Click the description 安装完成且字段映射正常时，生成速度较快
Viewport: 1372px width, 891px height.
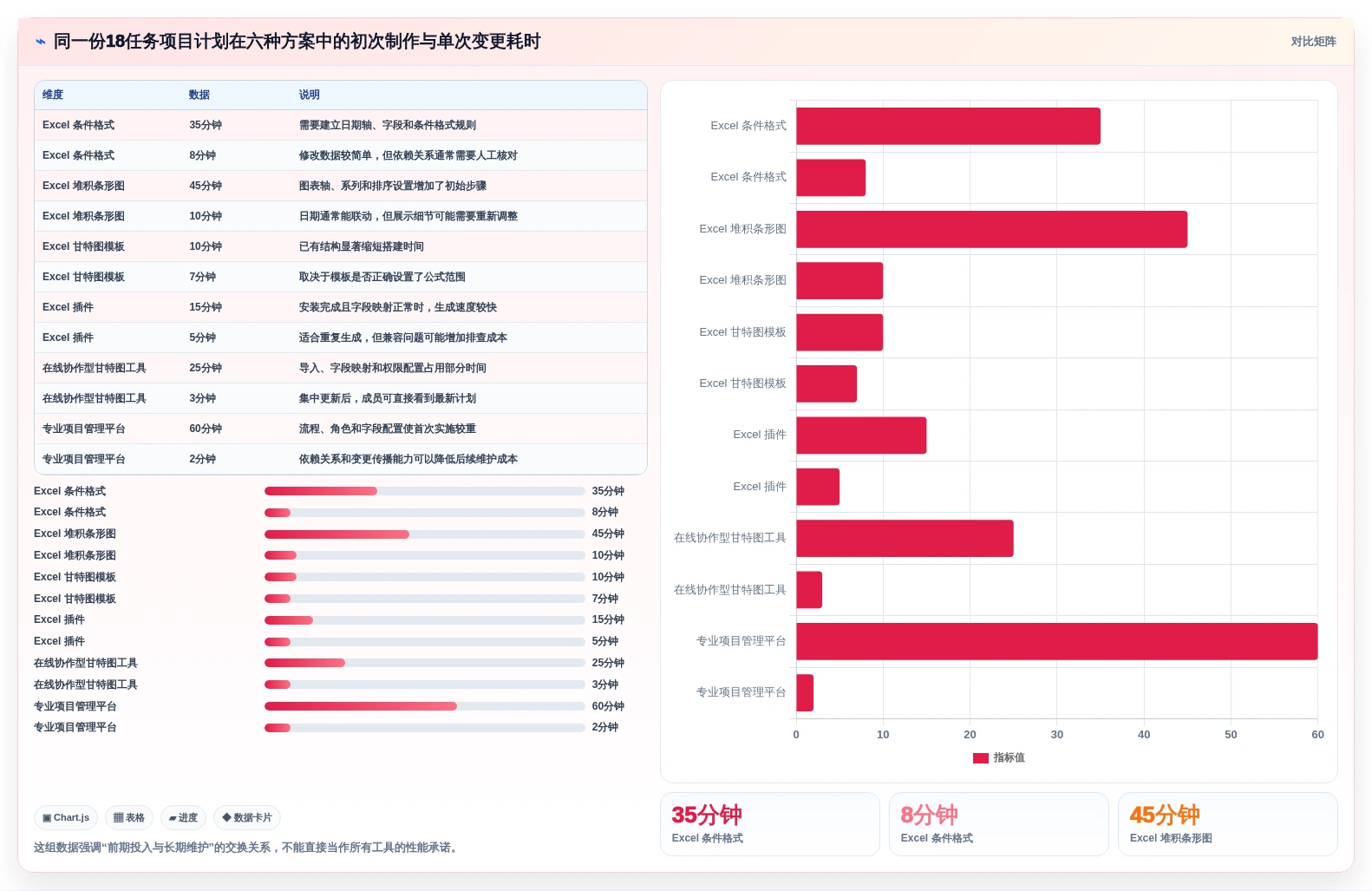click(398, 307)
